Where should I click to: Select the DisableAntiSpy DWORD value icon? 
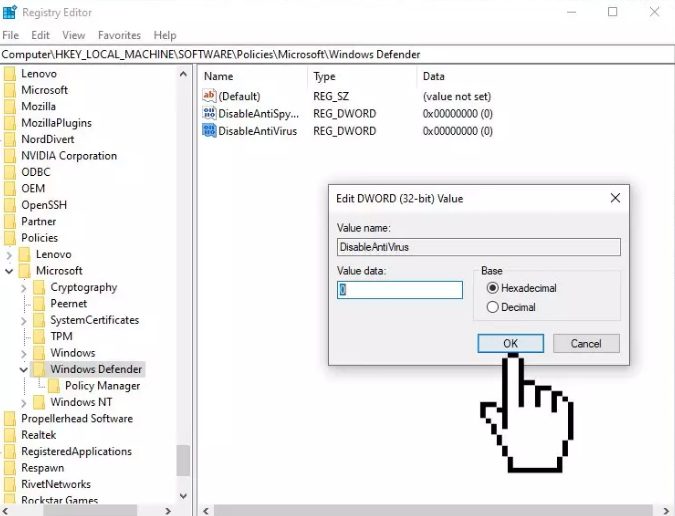(209, 113)
